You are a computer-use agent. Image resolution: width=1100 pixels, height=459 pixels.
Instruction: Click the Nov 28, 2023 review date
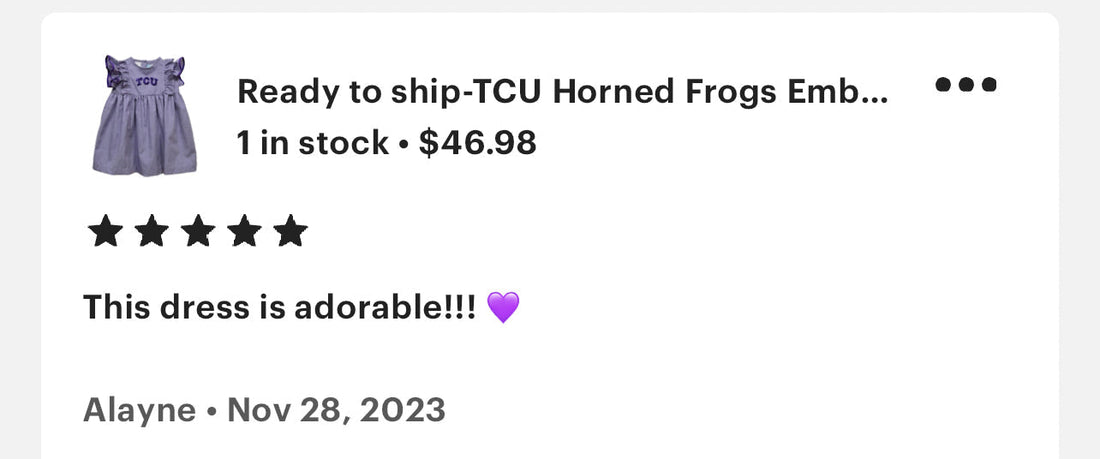[336, 410]
